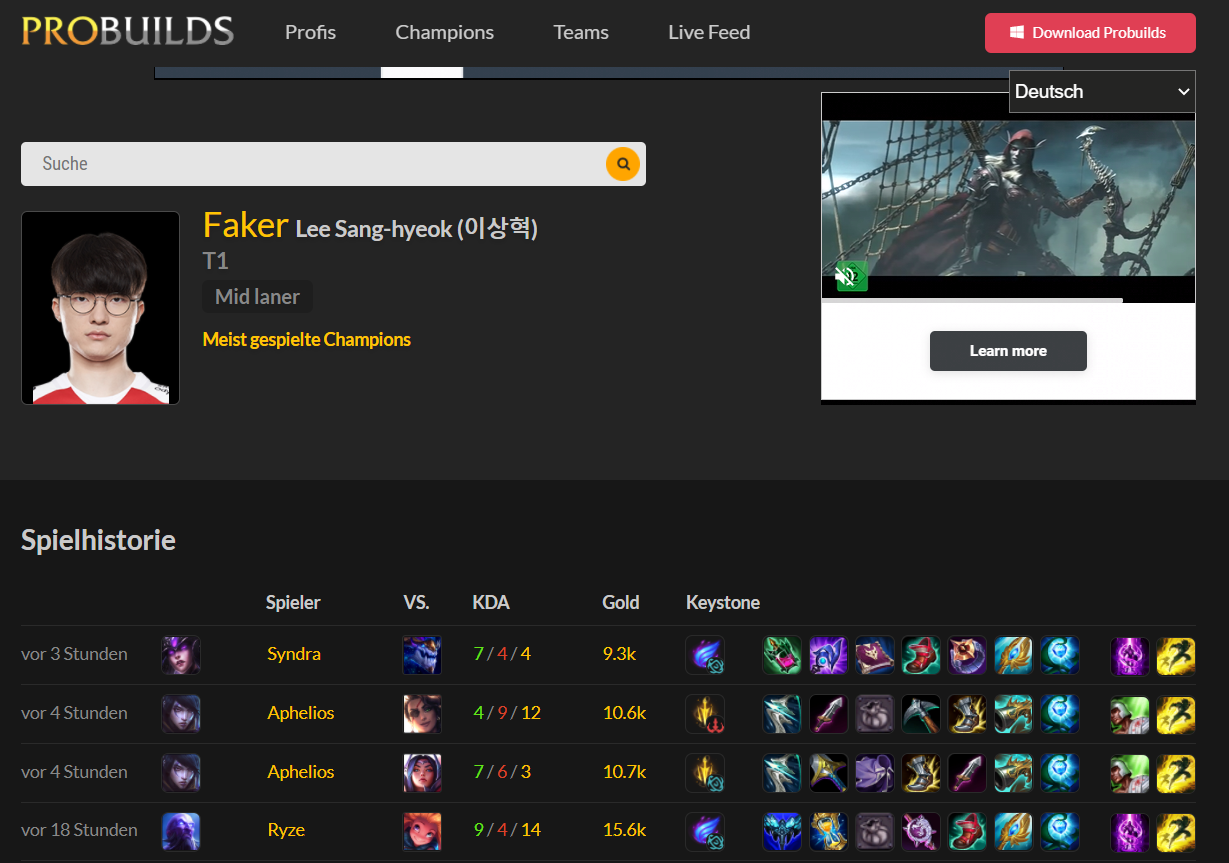Click the Ryze champion portrait icon
The width and height of the screenshot is (1229, 863).
[x=181, y=831]
